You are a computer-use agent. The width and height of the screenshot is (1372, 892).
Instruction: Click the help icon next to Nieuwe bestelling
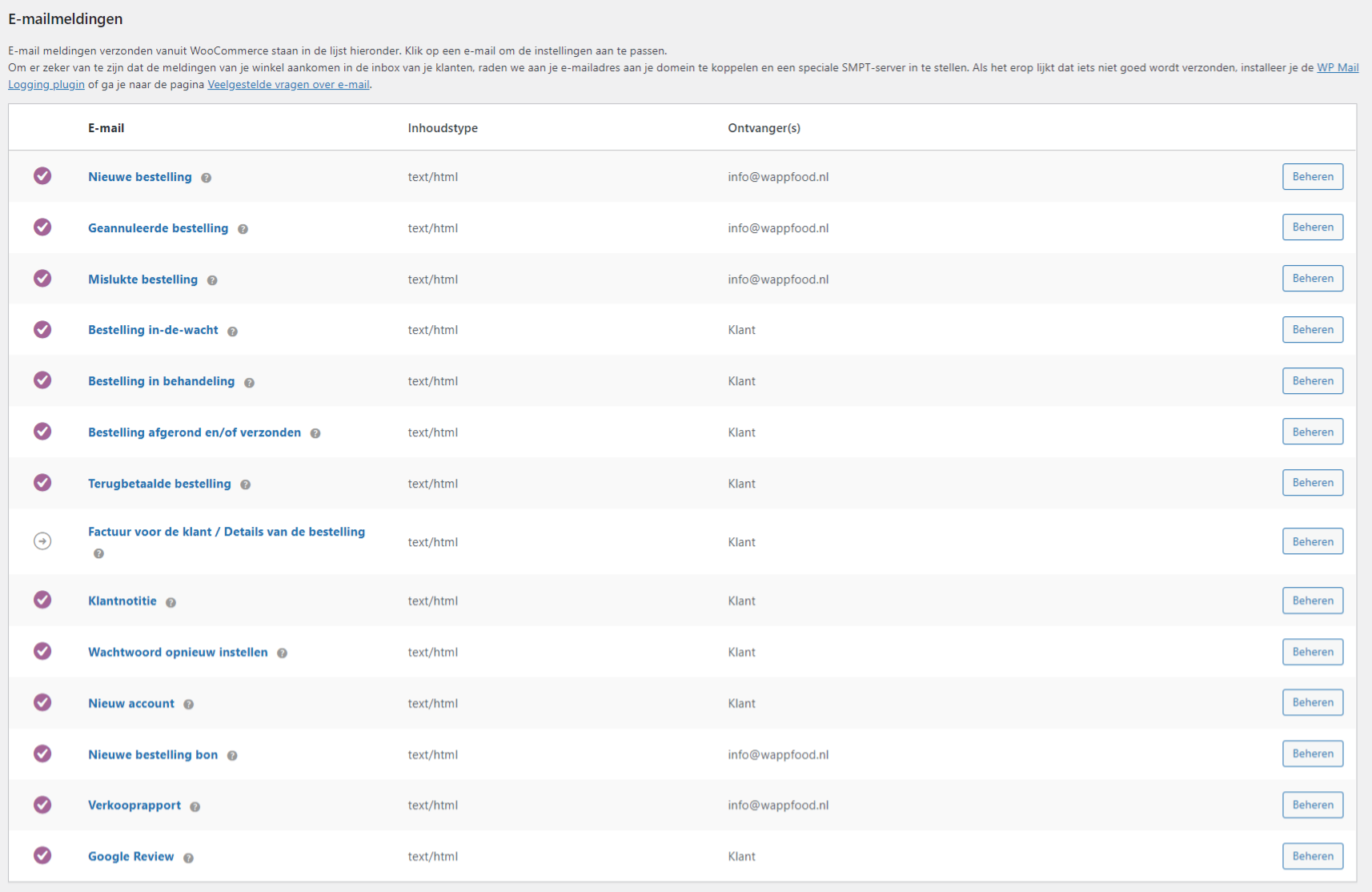click(x=206, y=178)
